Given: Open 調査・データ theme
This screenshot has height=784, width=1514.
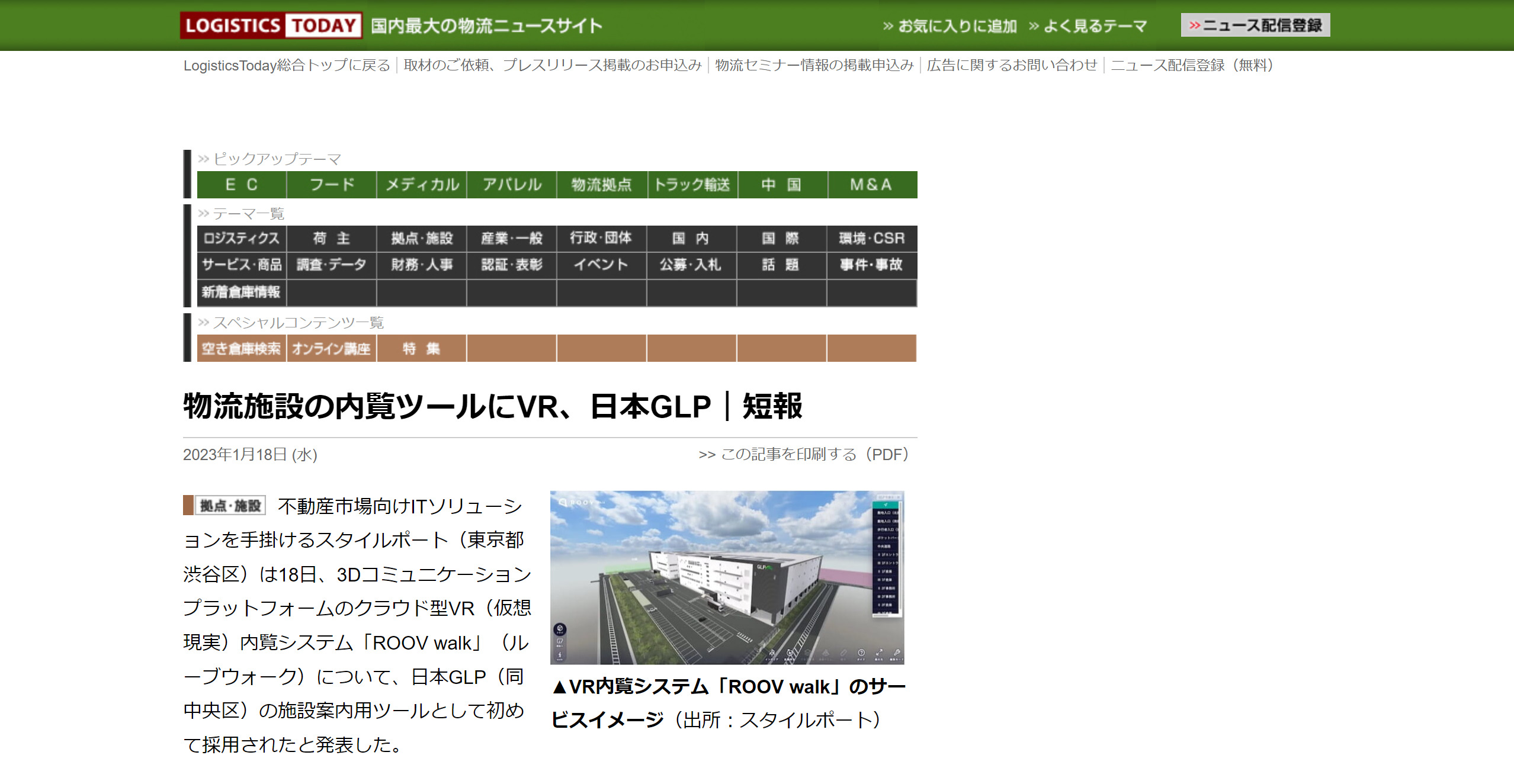Looking at the screenshot, I should (332, 265).
